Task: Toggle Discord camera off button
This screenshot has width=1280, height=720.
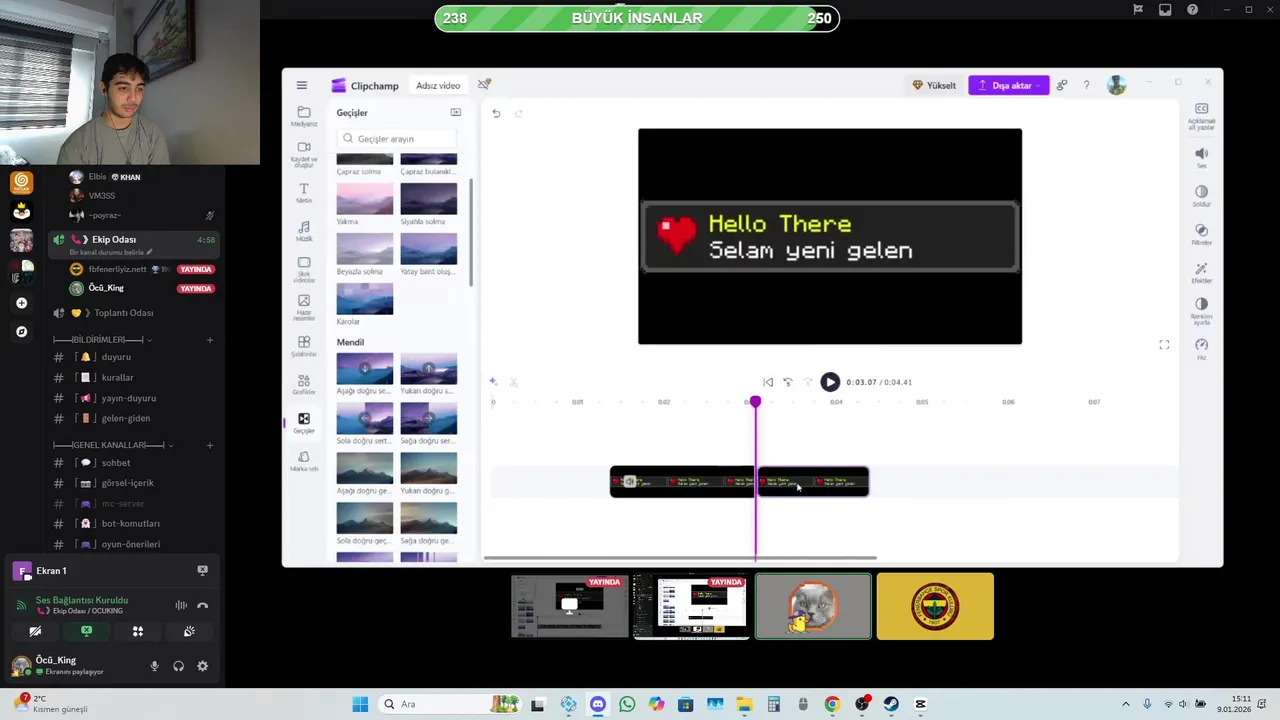Action: (35, 631)
